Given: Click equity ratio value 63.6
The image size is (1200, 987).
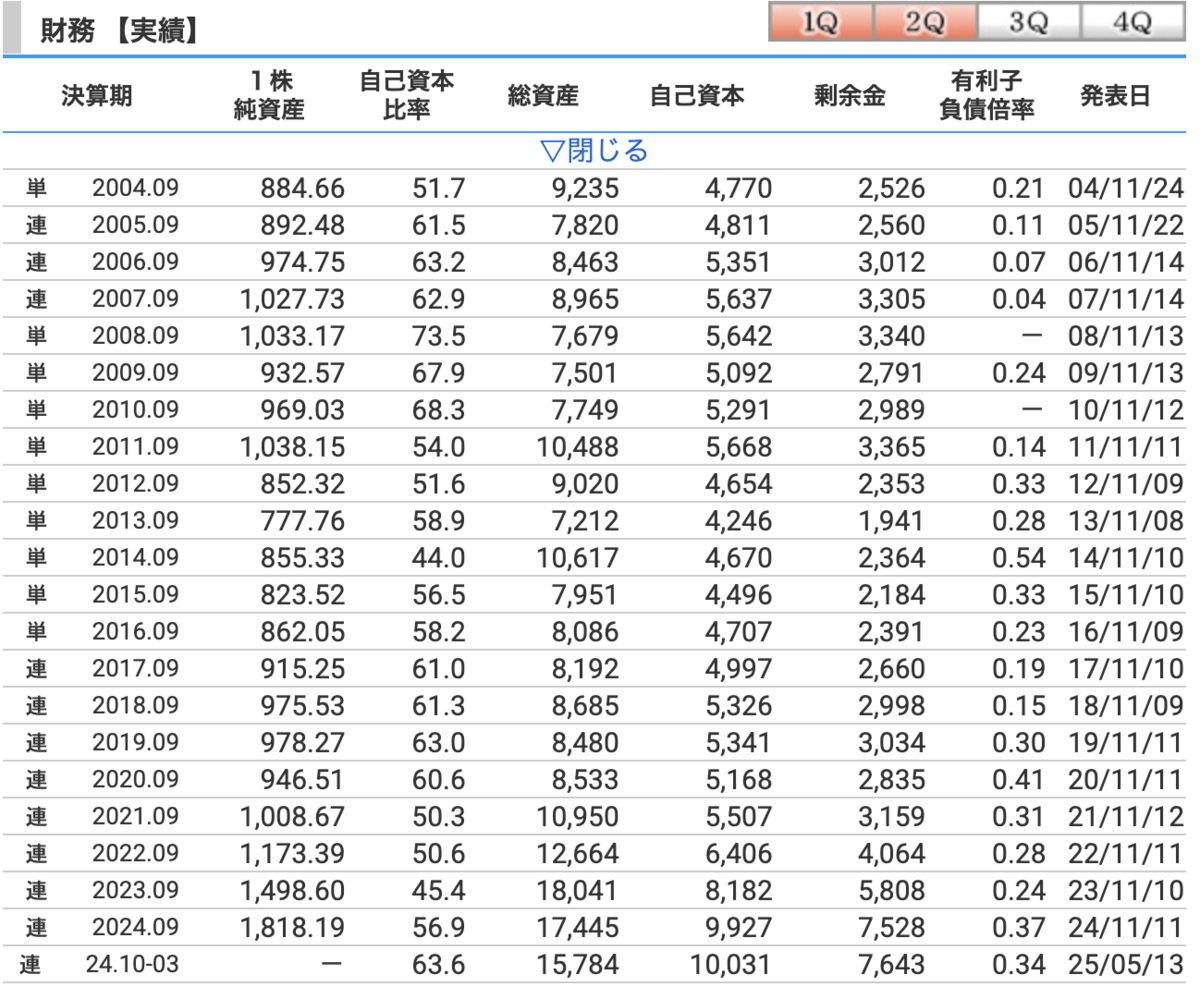Looking at the screenshot, I should tap(439, 966).
